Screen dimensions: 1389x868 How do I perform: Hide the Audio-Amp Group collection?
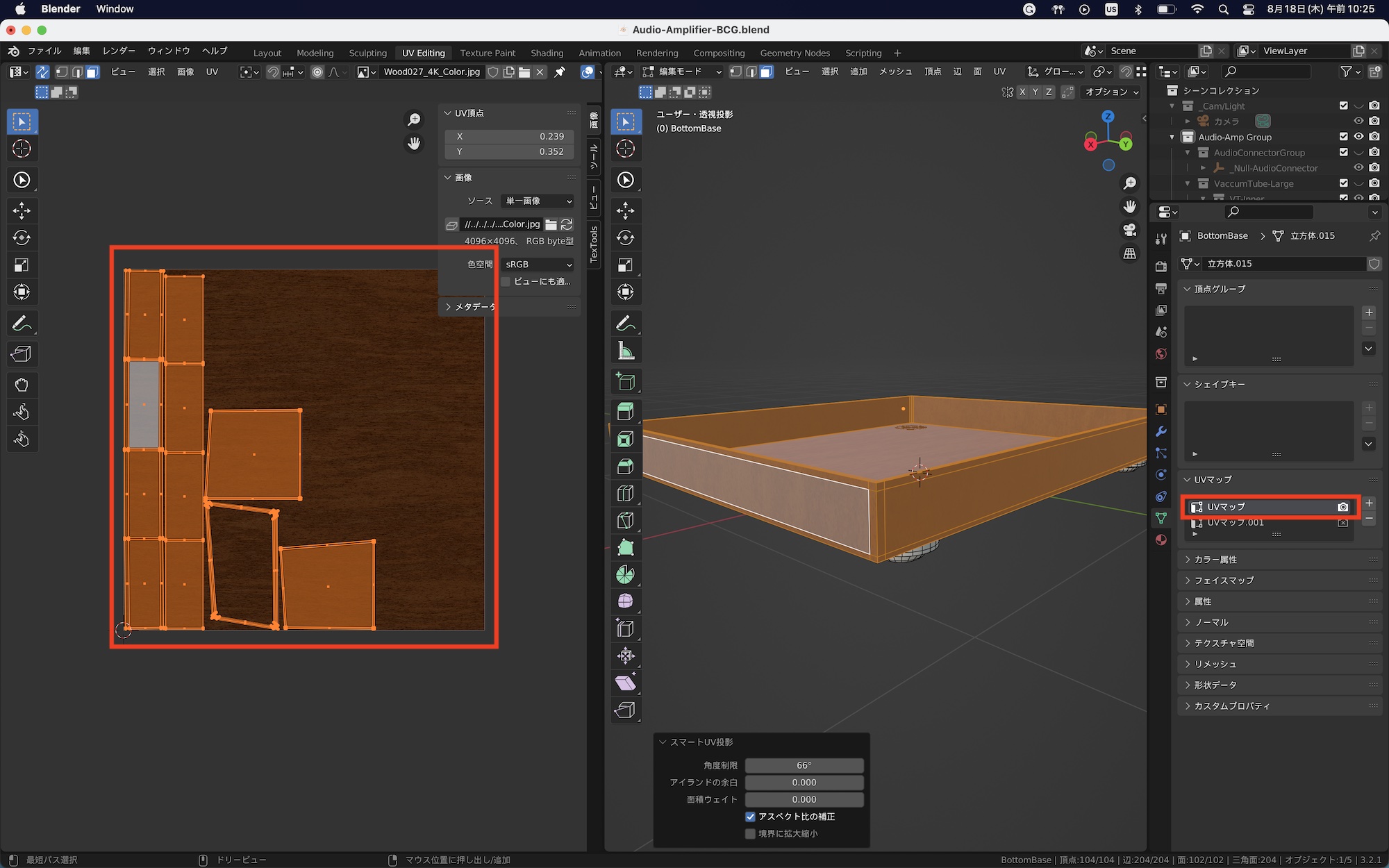pos(1358,137)
